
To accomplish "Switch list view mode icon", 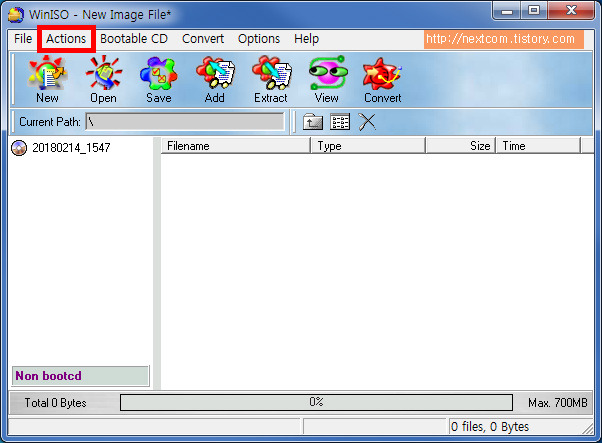I will (340, 122).
